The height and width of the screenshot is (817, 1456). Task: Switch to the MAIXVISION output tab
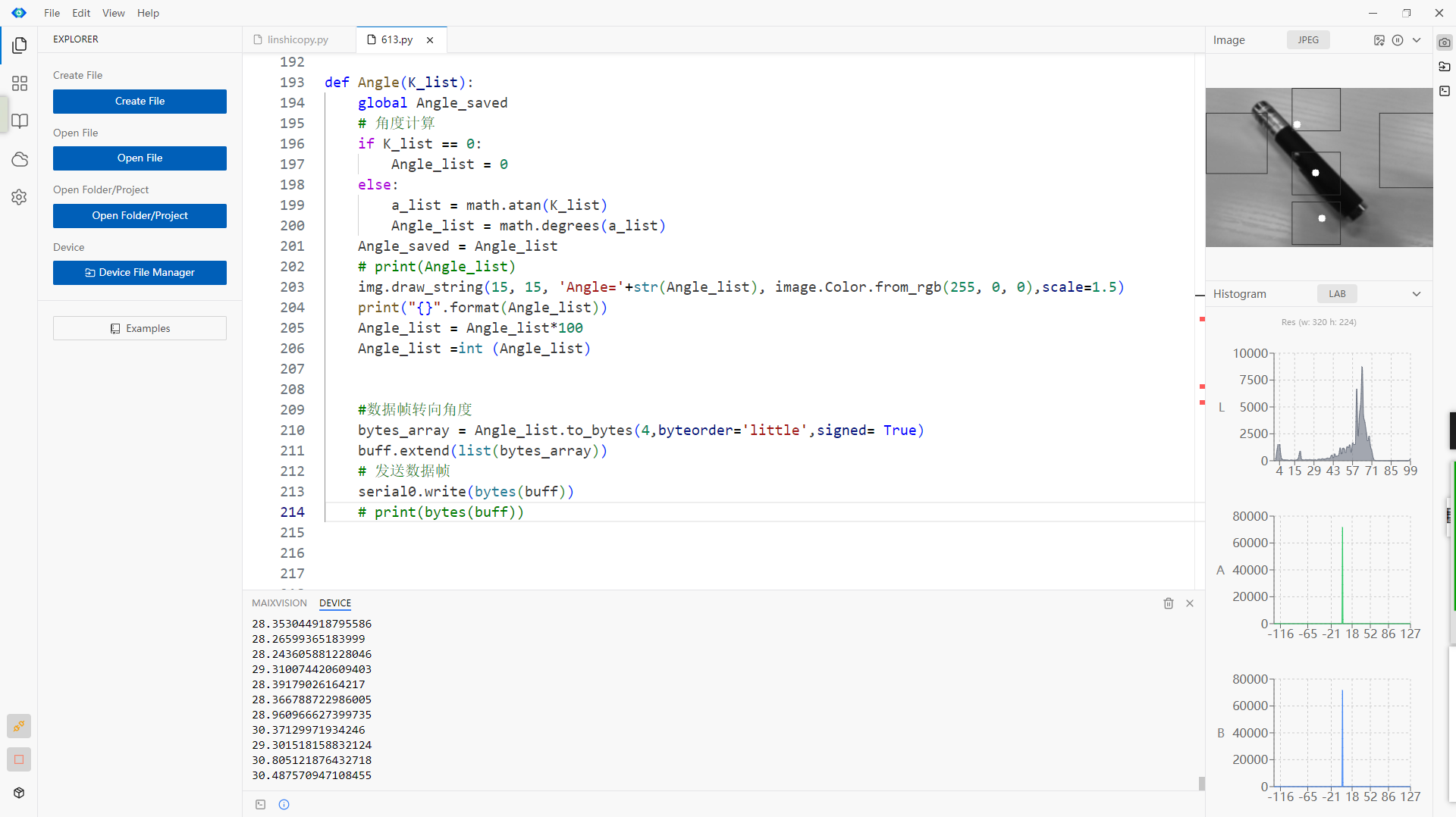coord(279,603)
